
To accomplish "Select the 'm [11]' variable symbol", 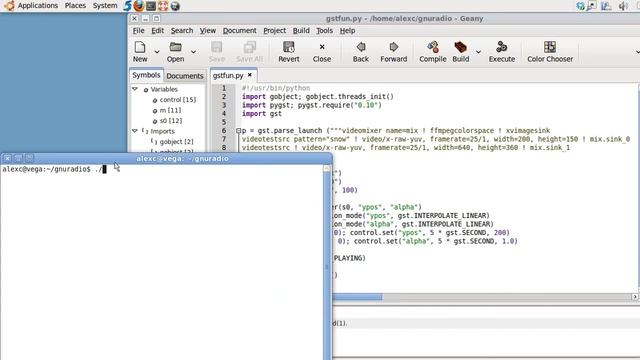I will 170,110.
